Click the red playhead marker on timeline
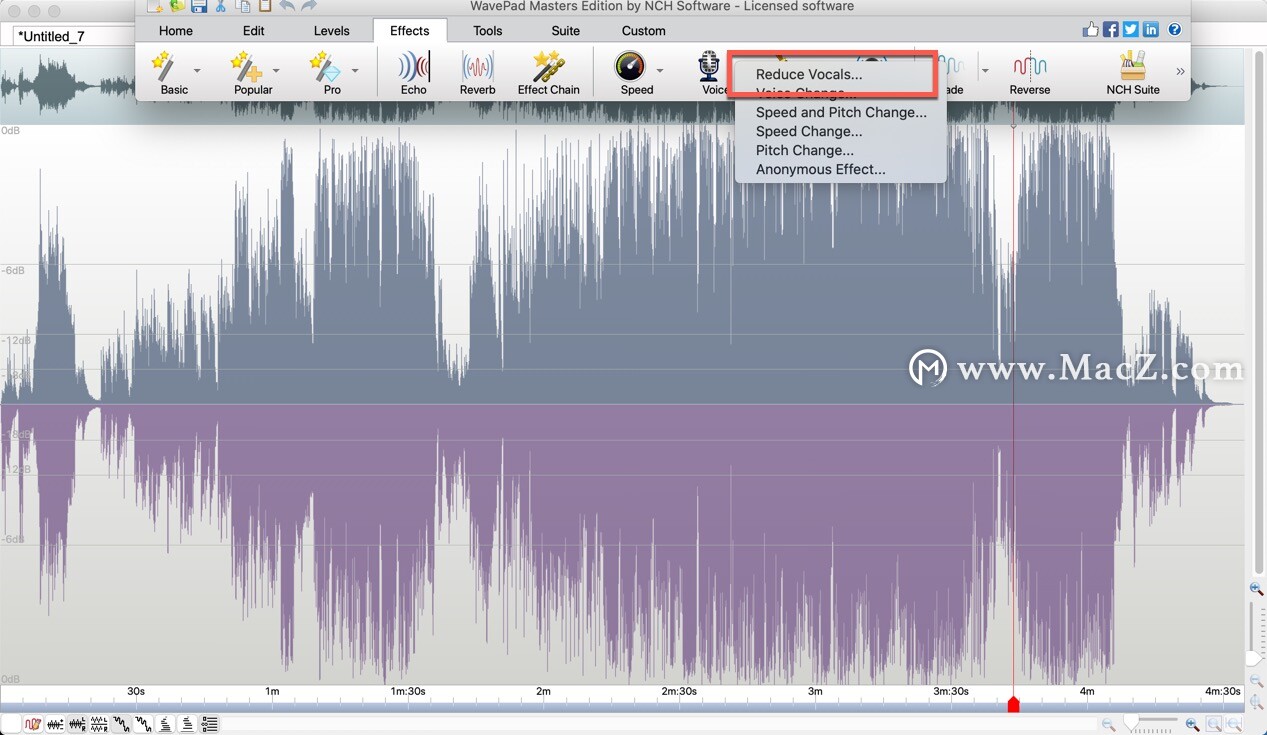Image resolution: width=1267 pixels, height=735 pixels. pos(1013,705)
